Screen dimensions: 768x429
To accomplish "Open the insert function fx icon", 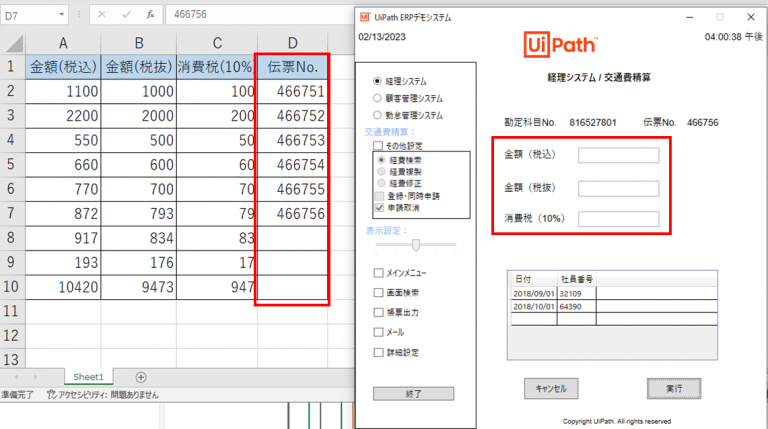I will (x=150, y=15).
